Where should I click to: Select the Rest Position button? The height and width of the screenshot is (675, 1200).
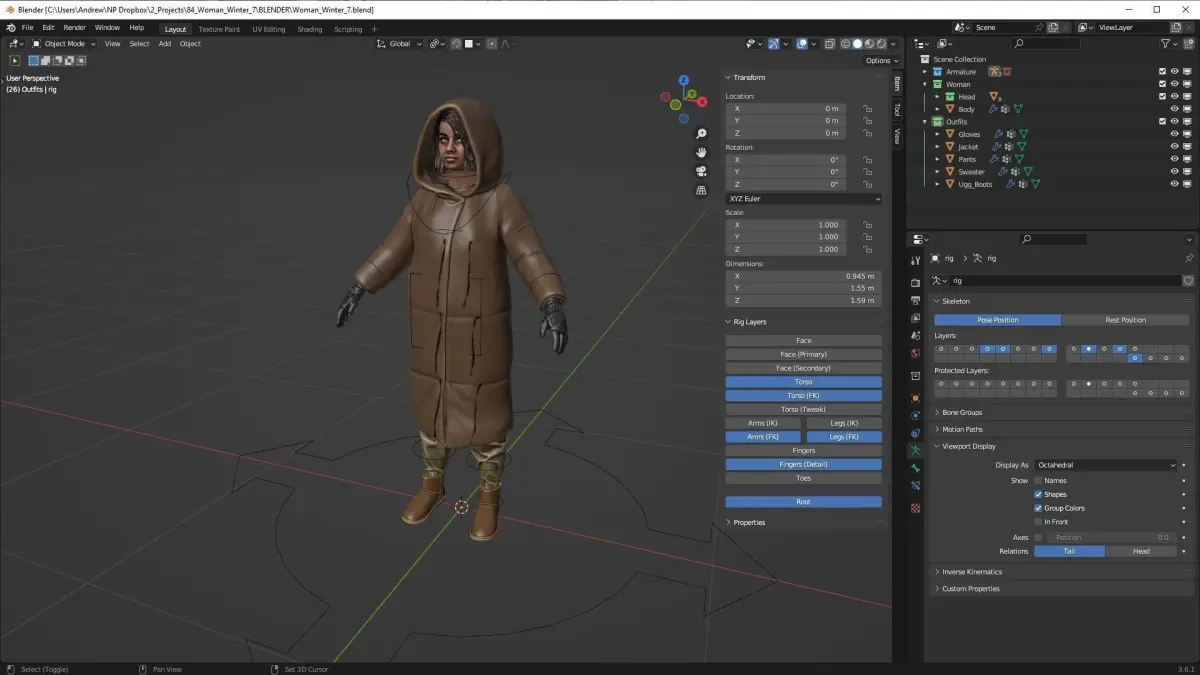pyautogui.click(x=1126, y=320)
